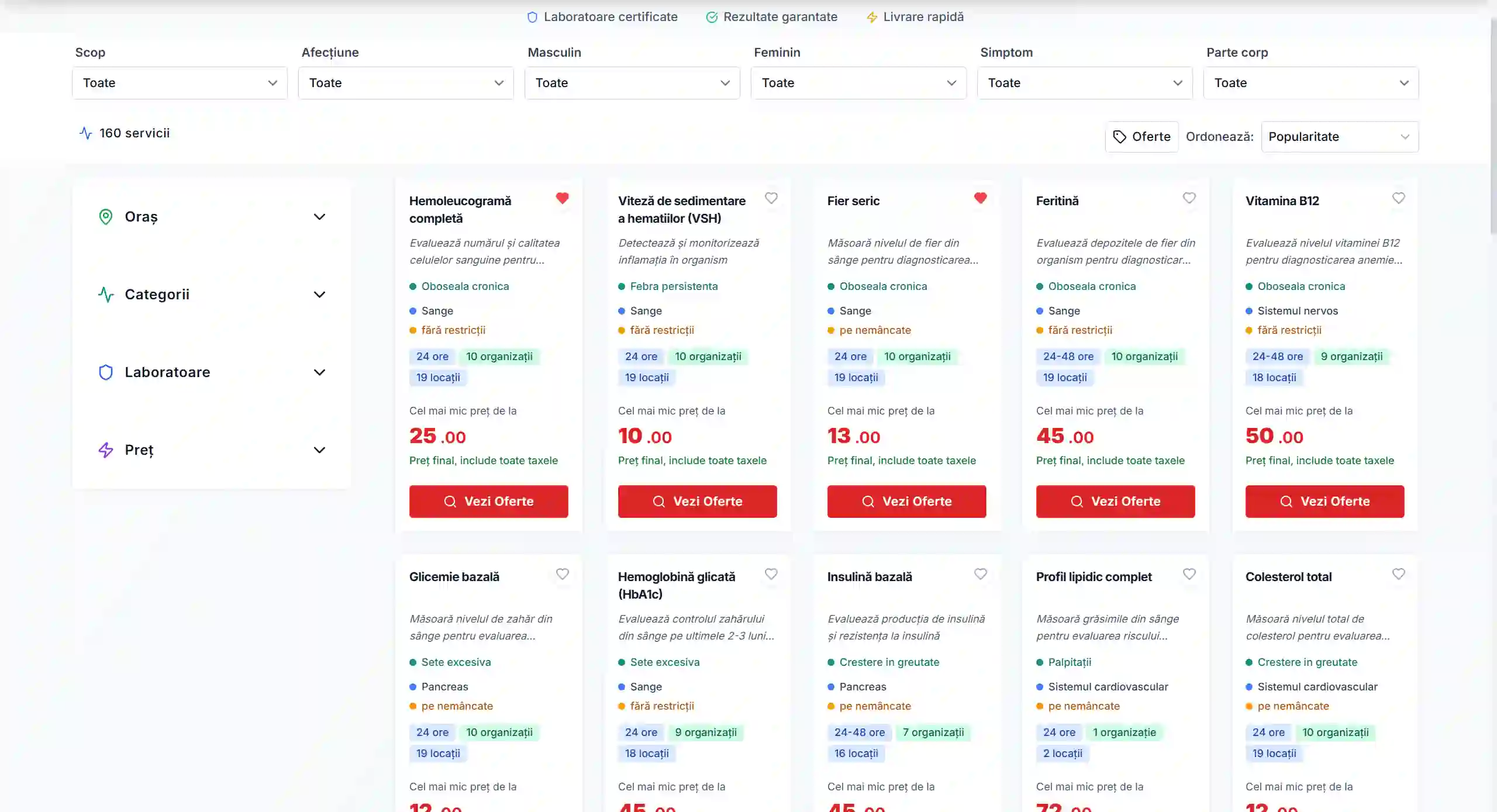This screenshot has width=1497, height=812.
Task: Click the Oferte tag button
Action: pyautogui.click(x=1141, y=137)
